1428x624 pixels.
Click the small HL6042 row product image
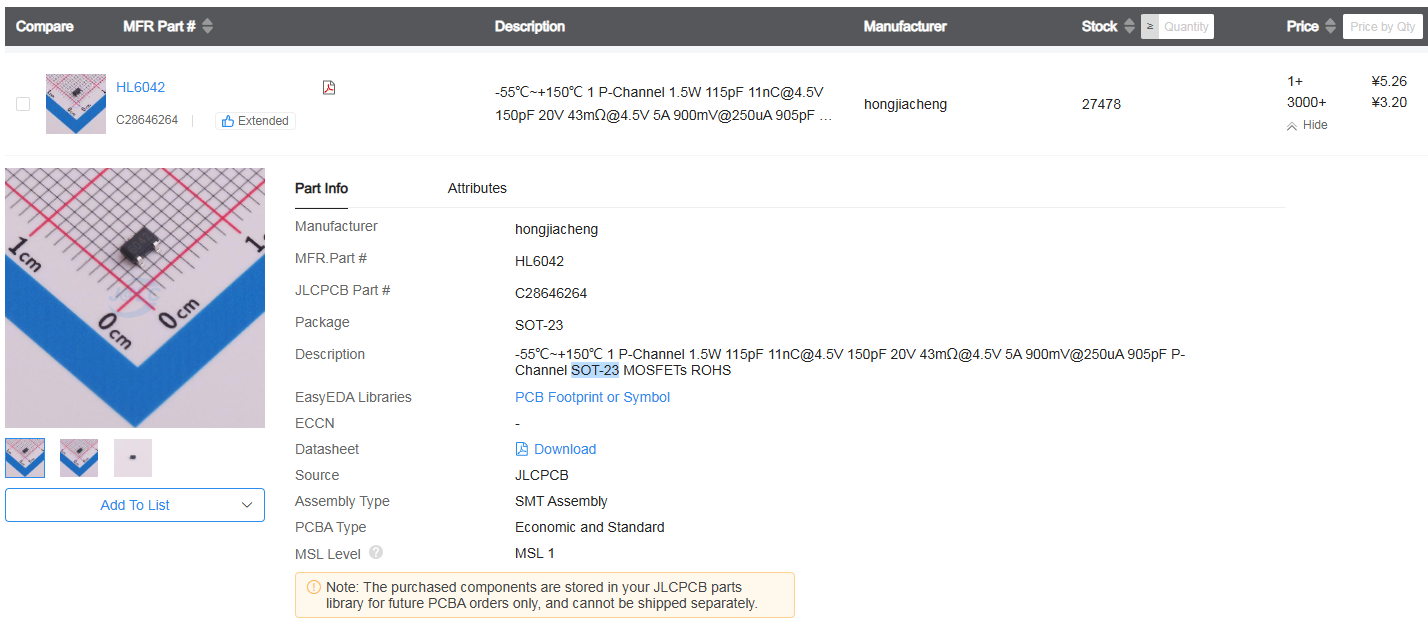click(76, 104)
